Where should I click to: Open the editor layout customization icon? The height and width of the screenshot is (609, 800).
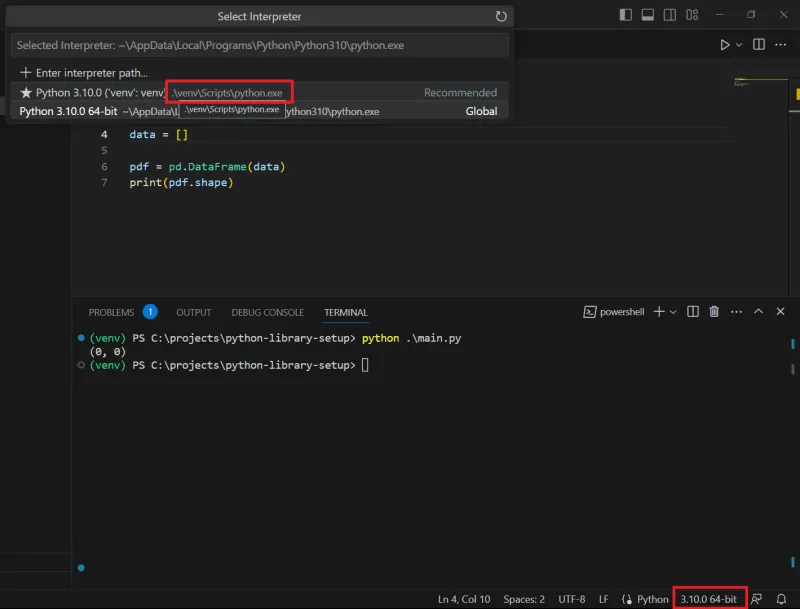[x=692, y=15]
